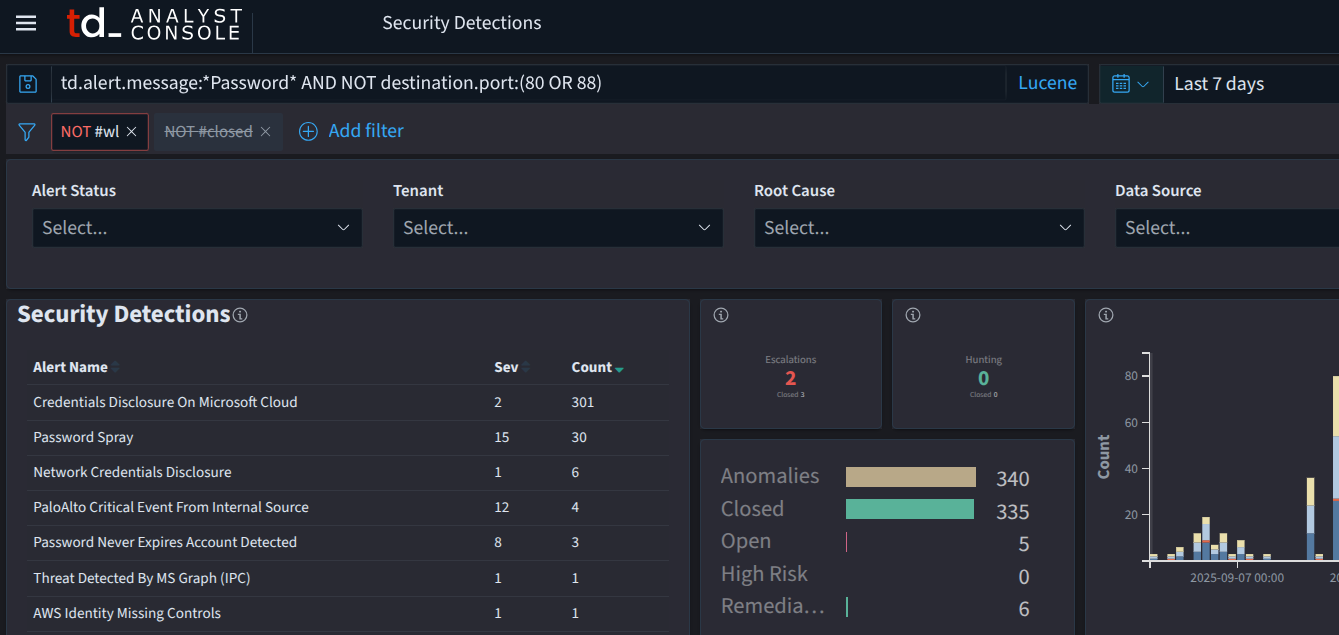Viewport: 1339px width, 635px height.
Task: Toggle the NOT #wl filter pill
Action: 89,132
